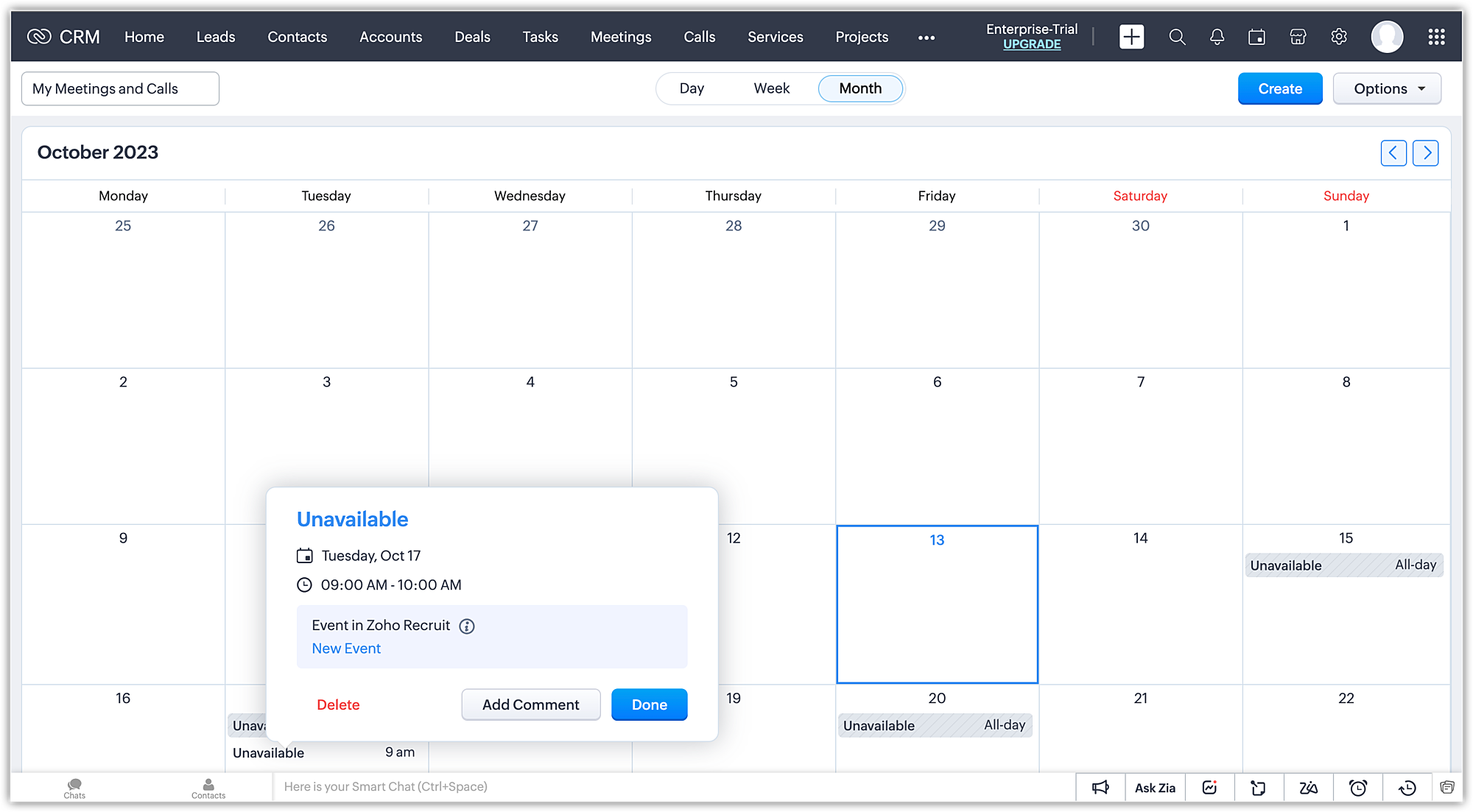This screenshot has height=812, width=1473.
Task: Open the setup gear icon
Action: [x=1339, y=37]
